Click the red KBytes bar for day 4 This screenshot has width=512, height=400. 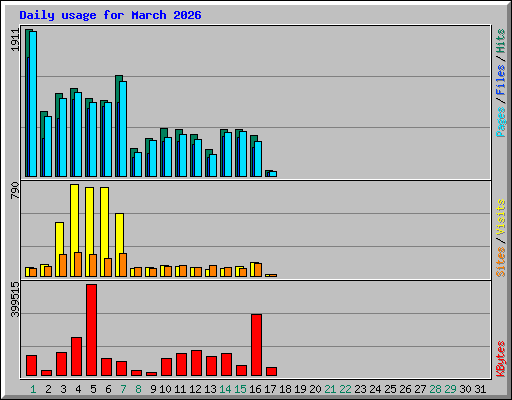click(76, 356)
